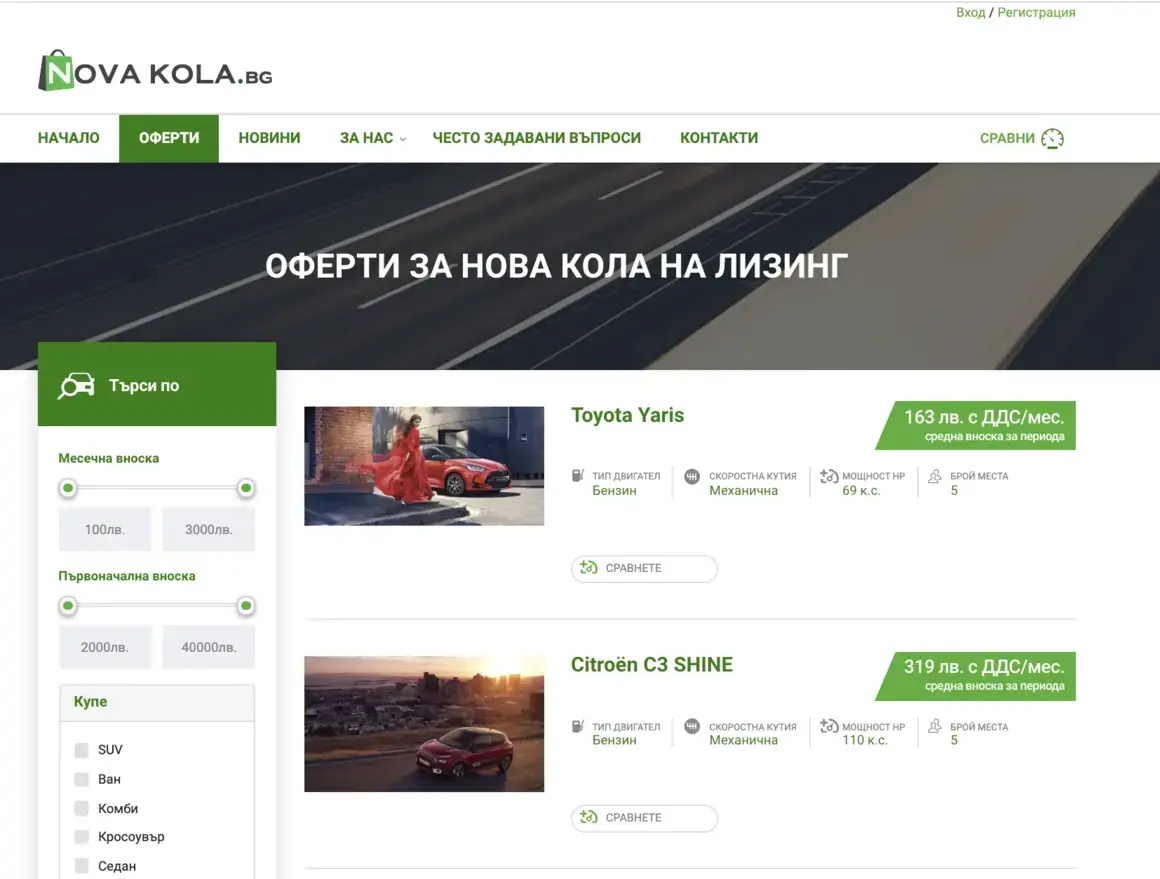Viewport: 1160px width, 879px height.
Task: Select the Седан checkbox
Action: coord(81,866)
